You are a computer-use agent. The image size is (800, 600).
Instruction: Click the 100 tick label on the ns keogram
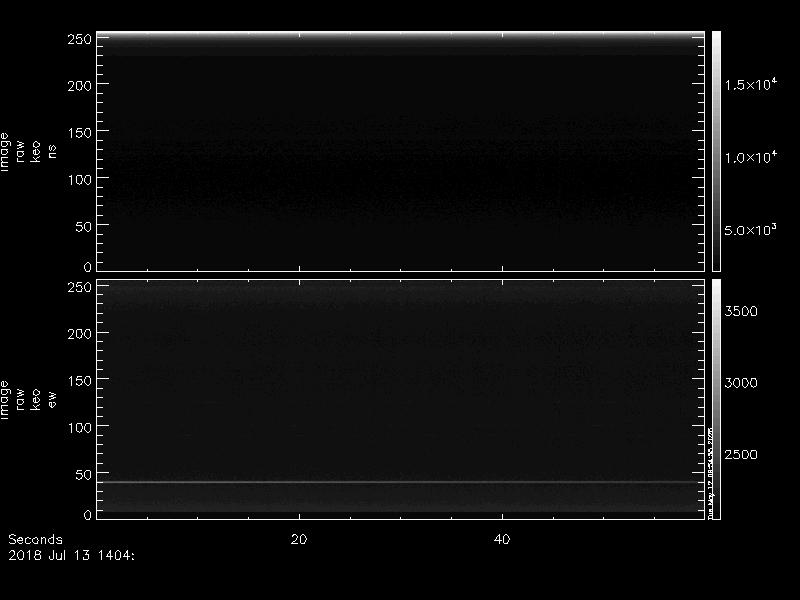pos(79,180)
